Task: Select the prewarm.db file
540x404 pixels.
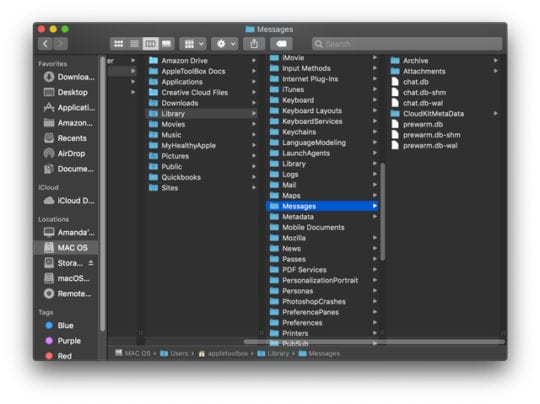Action: click(445, 124)
